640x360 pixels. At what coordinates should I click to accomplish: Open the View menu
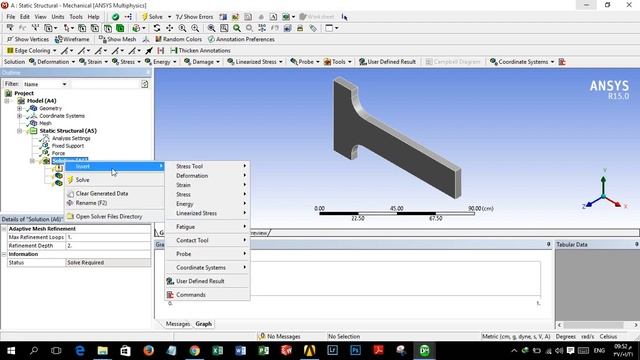[x=40, y=17]
